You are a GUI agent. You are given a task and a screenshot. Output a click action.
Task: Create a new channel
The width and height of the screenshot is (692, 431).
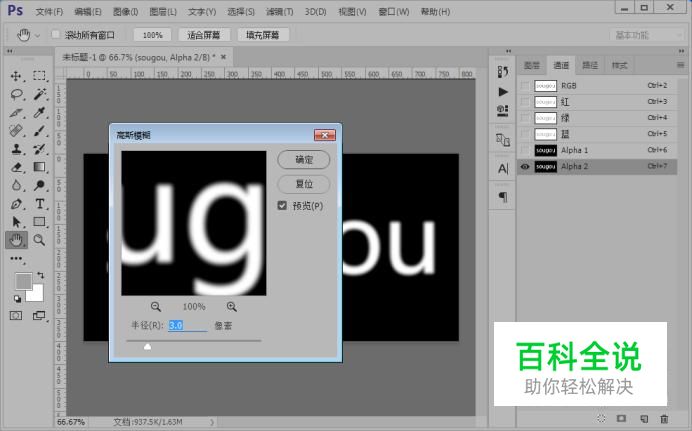(644, 418)
